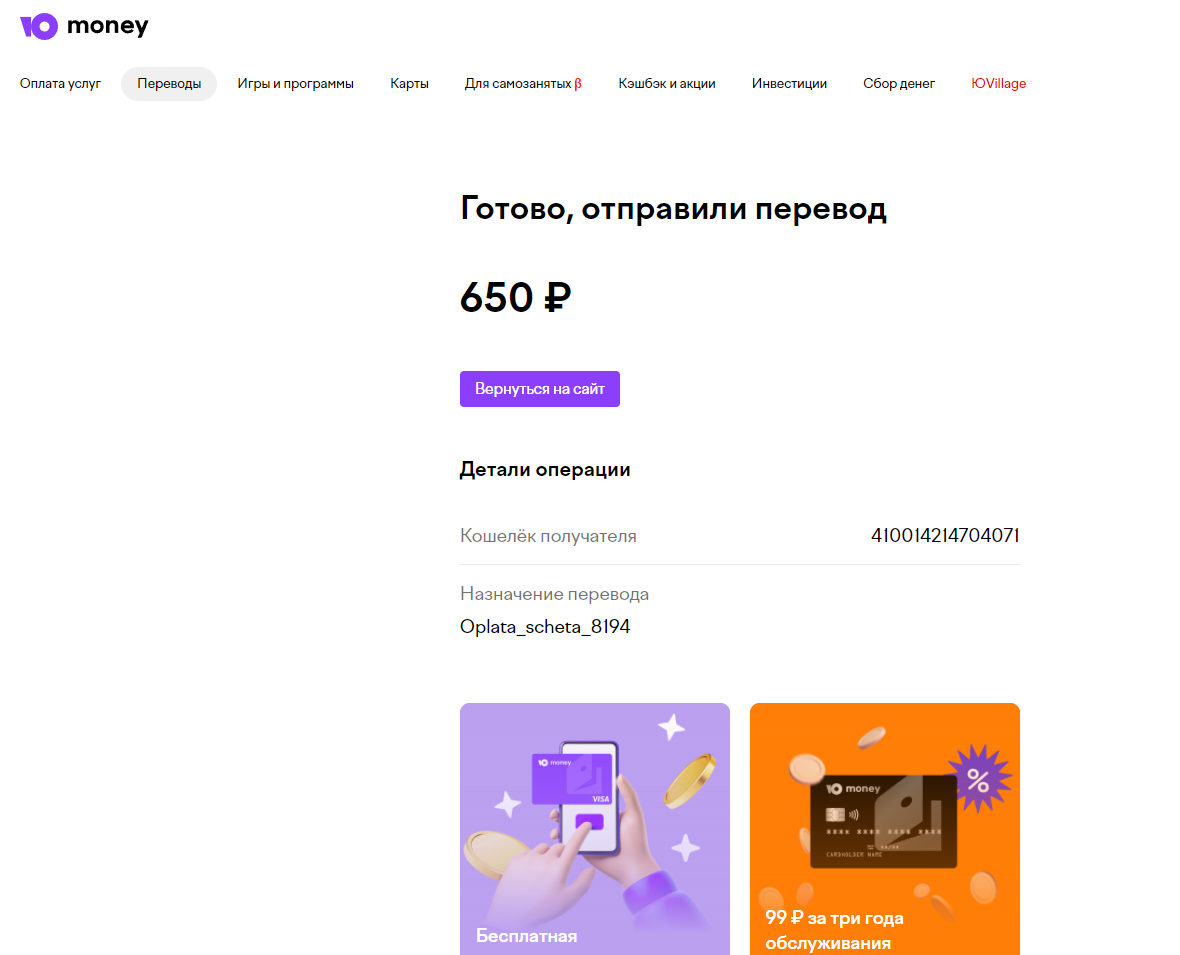
Task: Click the black YooMoney card image
Action: 883,821
